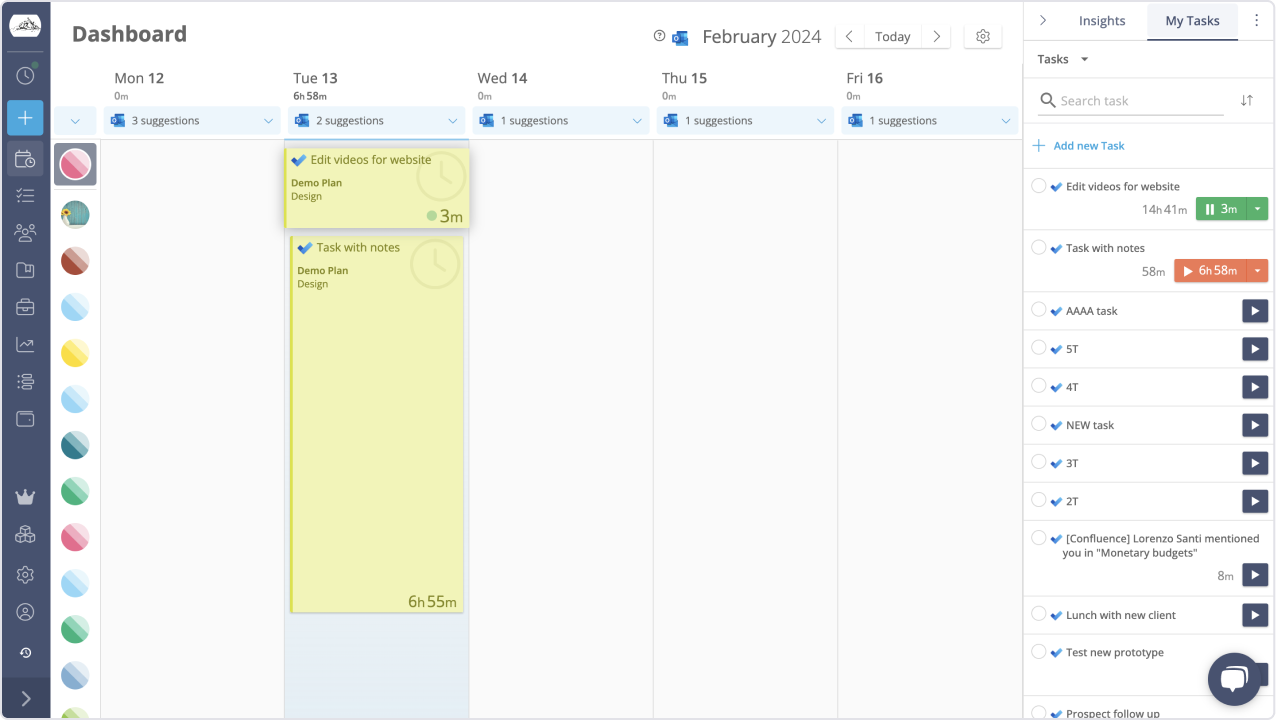The height and width of the screenshot is (720, 1276).
Task: Open the chat support bubble
Action: pyautogui.click(x=1233, y=679)
